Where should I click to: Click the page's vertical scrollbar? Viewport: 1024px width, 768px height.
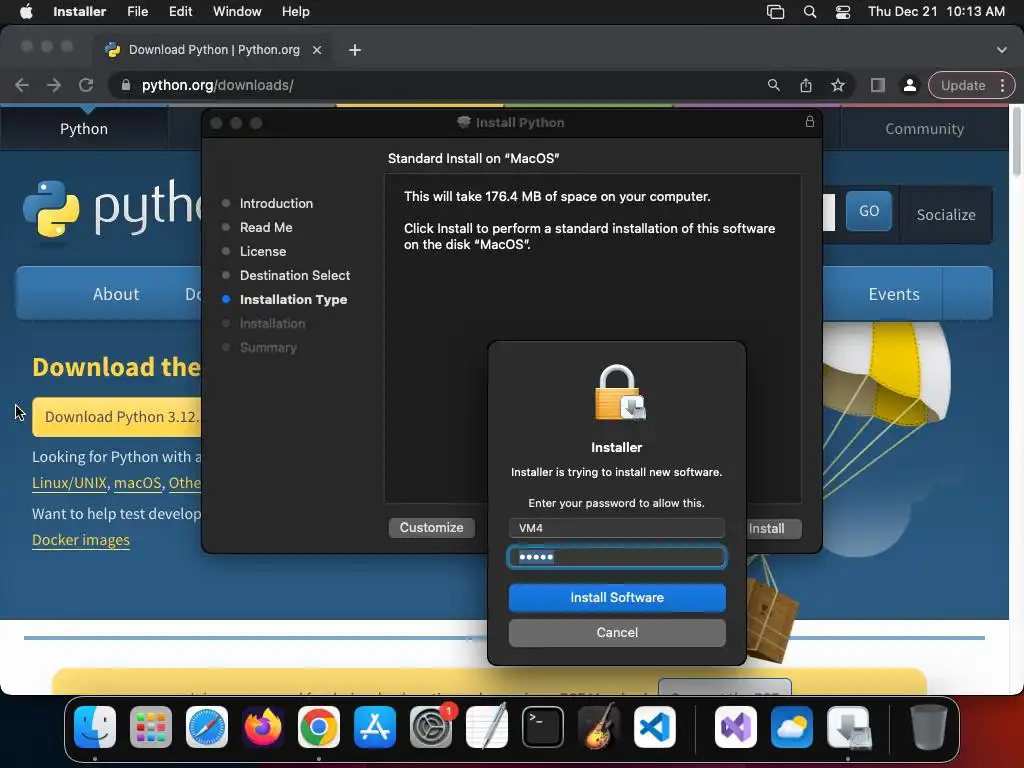[1016, 144]
